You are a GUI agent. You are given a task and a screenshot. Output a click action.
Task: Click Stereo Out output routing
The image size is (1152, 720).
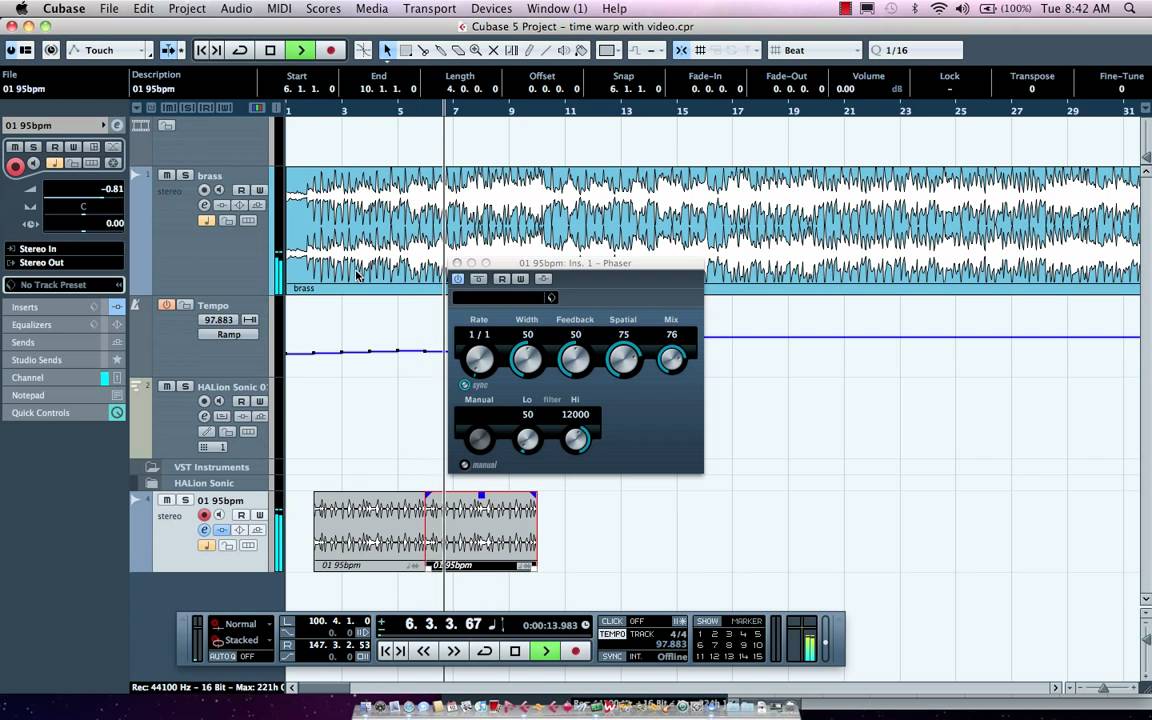(x=64, y=262)
